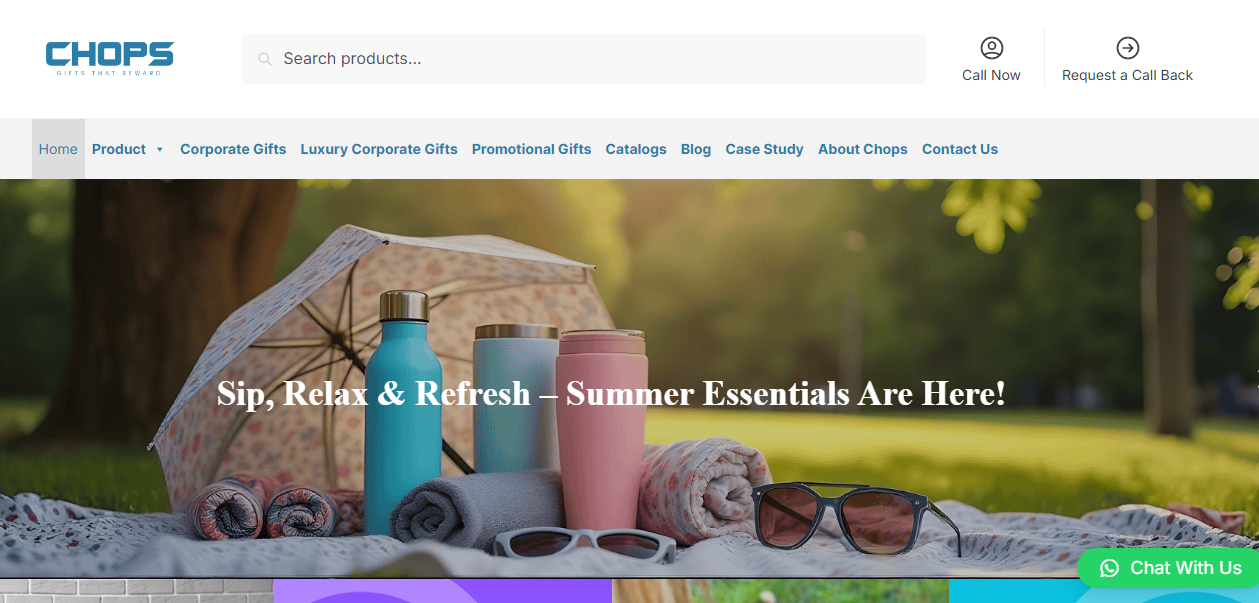Open the Case Study page
The width and height of the screenshot is (1259, 603).
764,149
